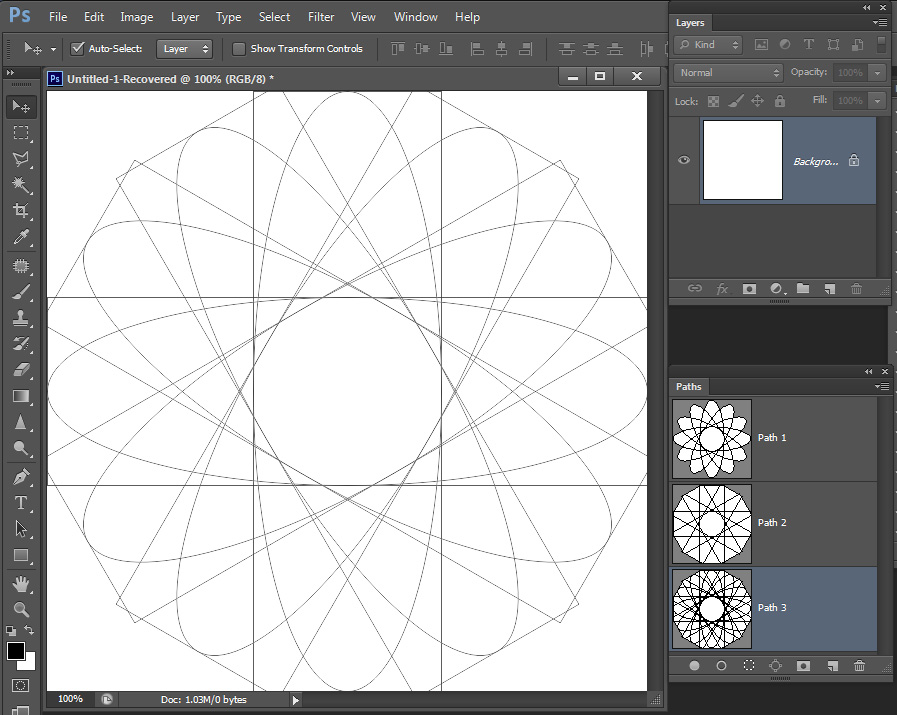Select the Pen tool
Screen dimensions: 897x715
pos(21,476)
